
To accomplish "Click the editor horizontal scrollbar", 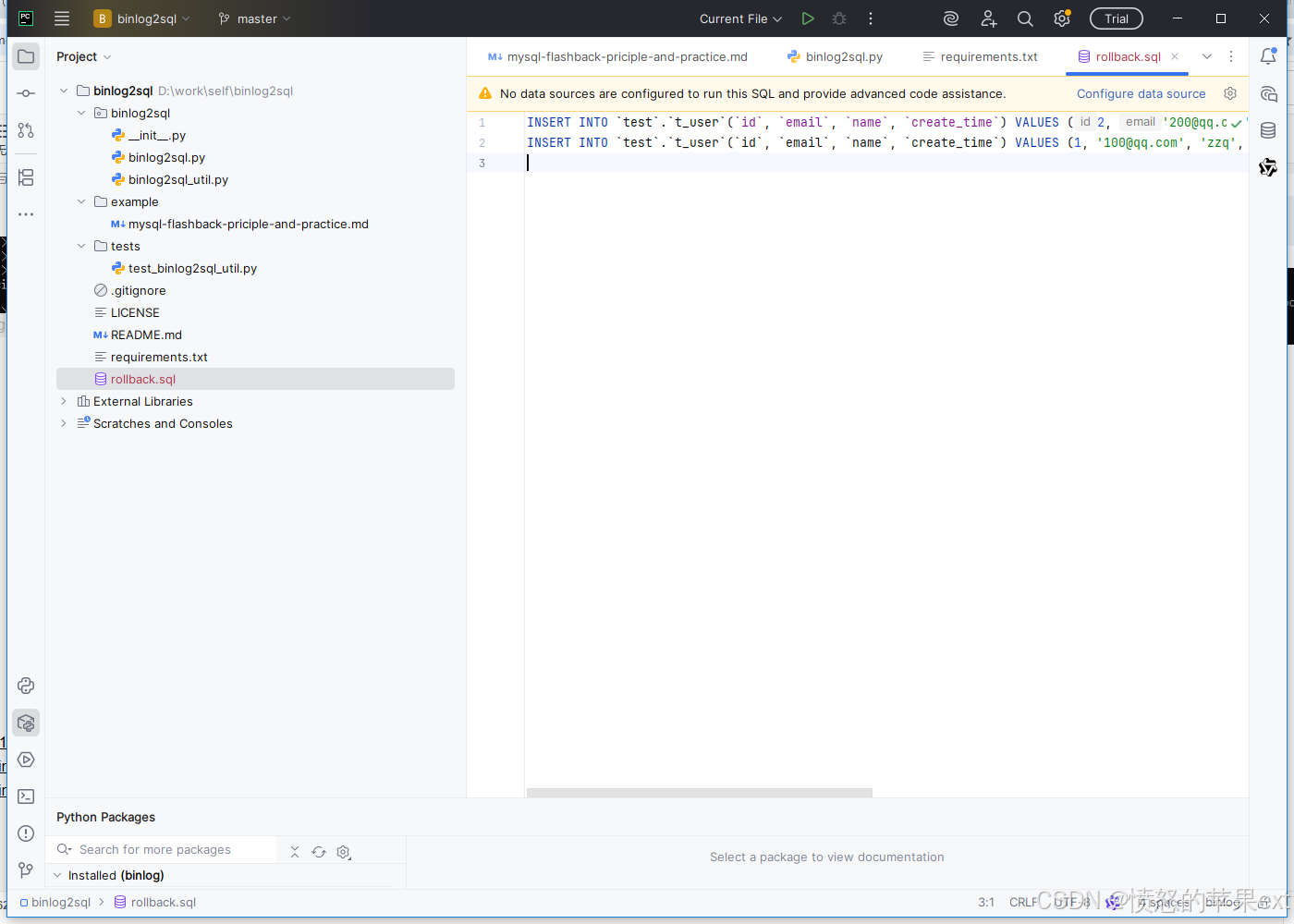I will [x=700, y=793].
